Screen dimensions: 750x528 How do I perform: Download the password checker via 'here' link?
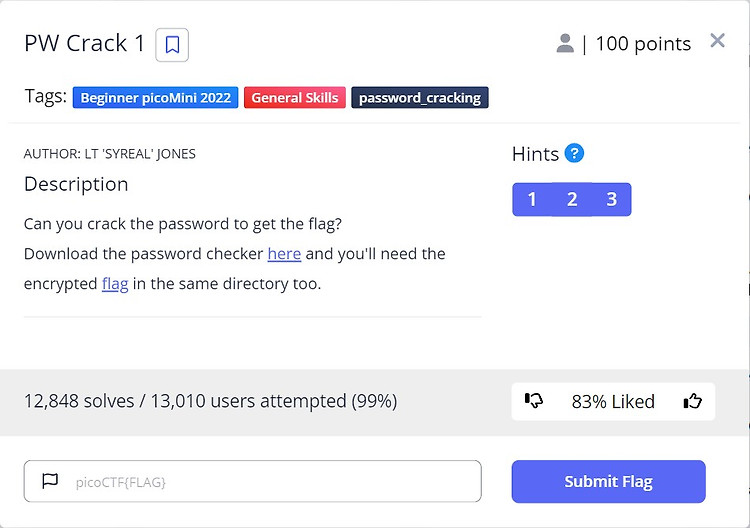point(284,253)
